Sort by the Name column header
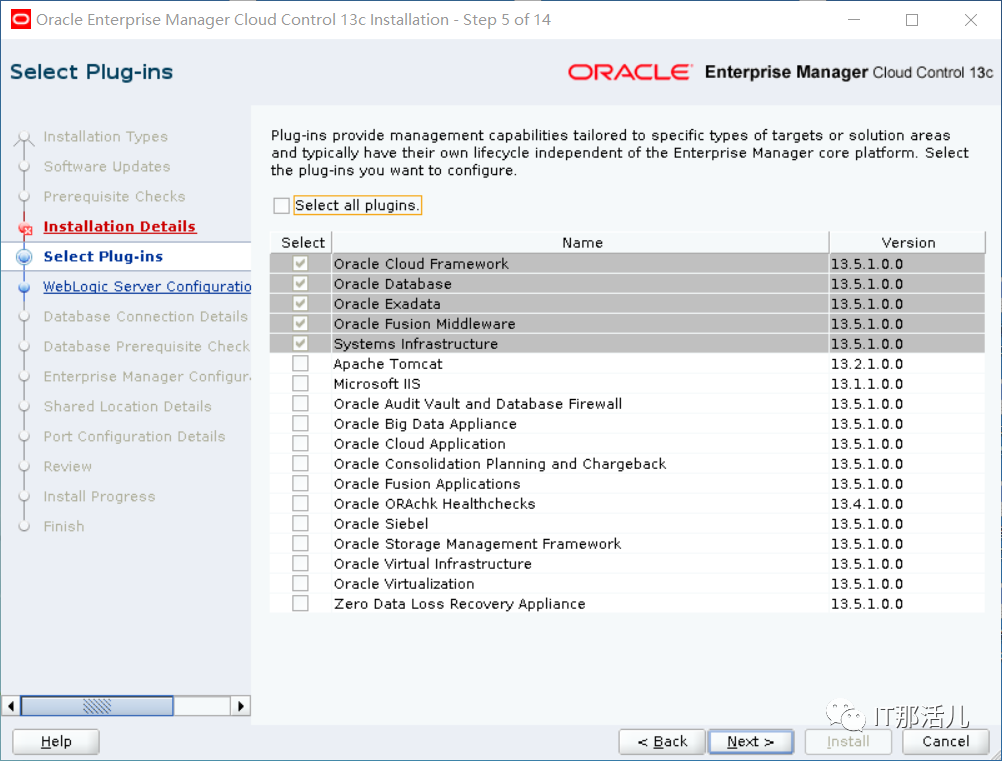1002x761 pixels. tap(581, 243)
